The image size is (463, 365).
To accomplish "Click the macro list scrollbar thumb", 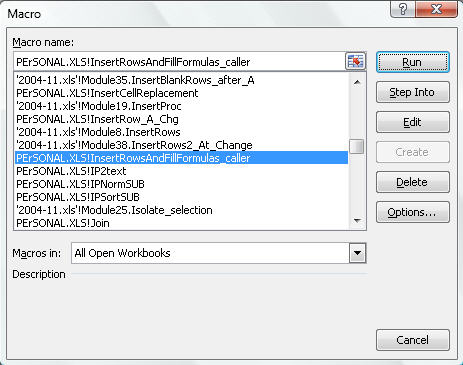I will click(357, 146).
